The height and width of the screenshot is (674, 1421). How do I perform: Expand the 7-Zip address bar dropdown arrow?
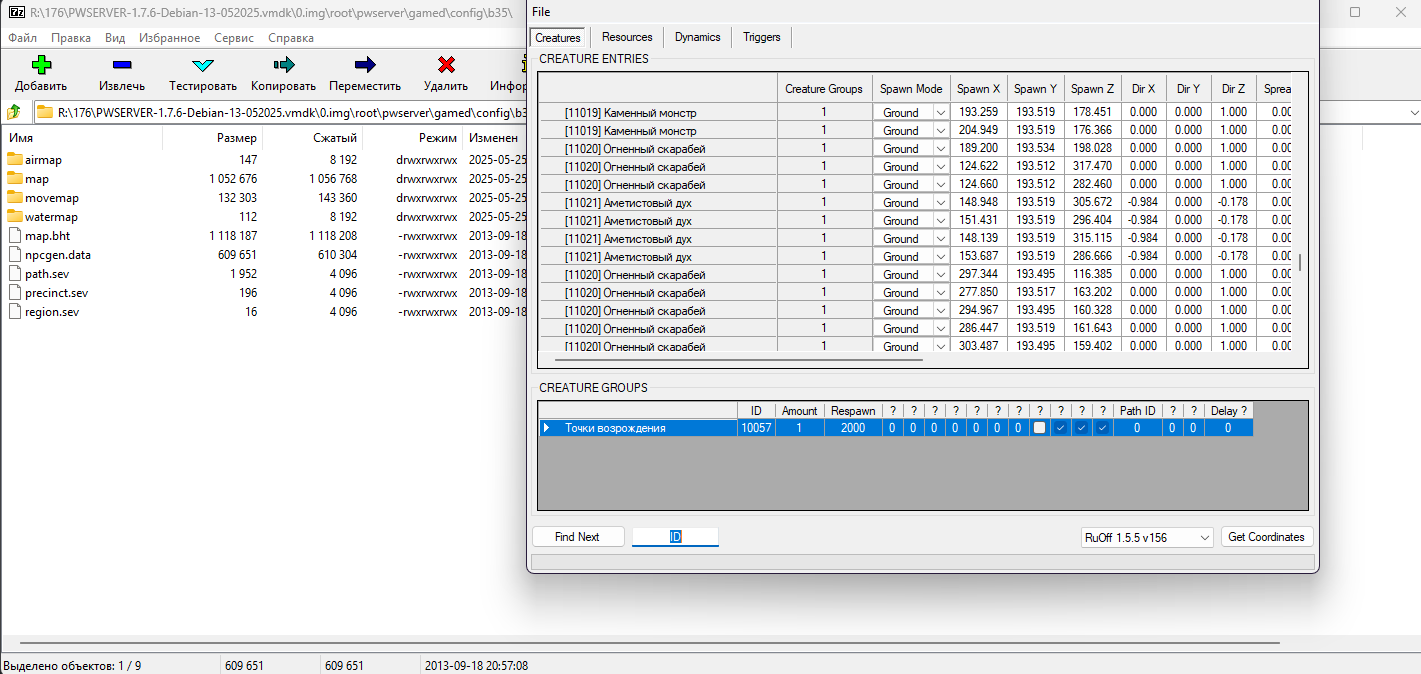(1412, 113)
